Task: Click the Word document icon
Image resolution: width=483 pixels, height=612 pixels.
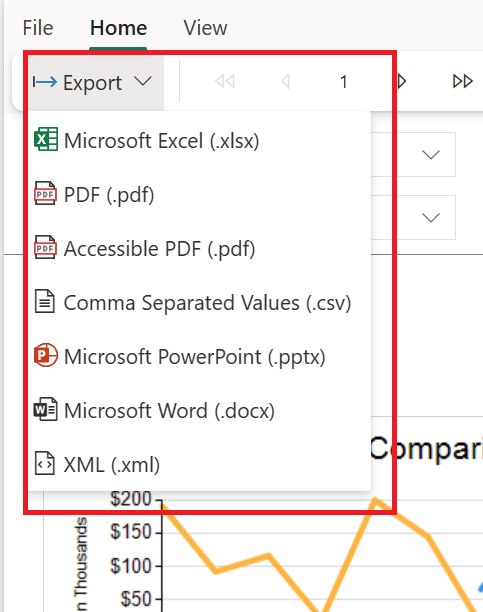Action: (45, 409)
